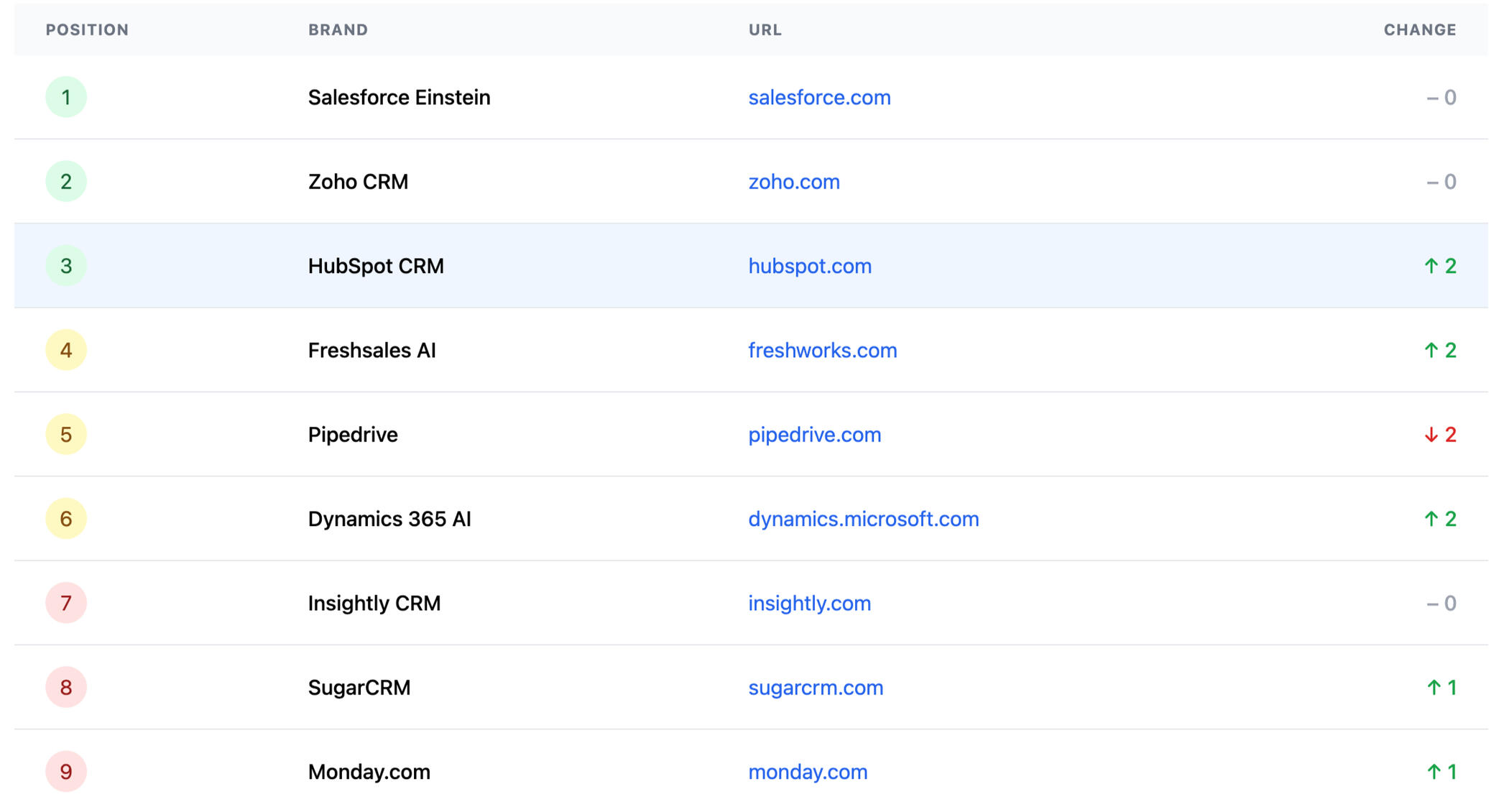1509x812 pixels.
Task: Click SugarCRM's up 1 change indicator
Action: (1441, 688)
